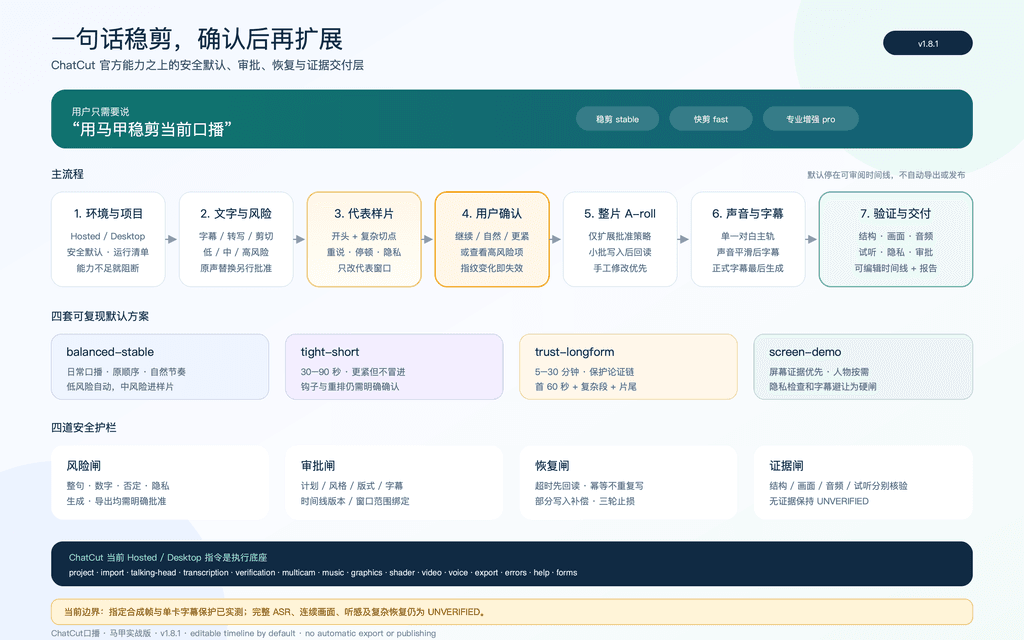Click the v1.8.1 version badge

coord(927,43)
